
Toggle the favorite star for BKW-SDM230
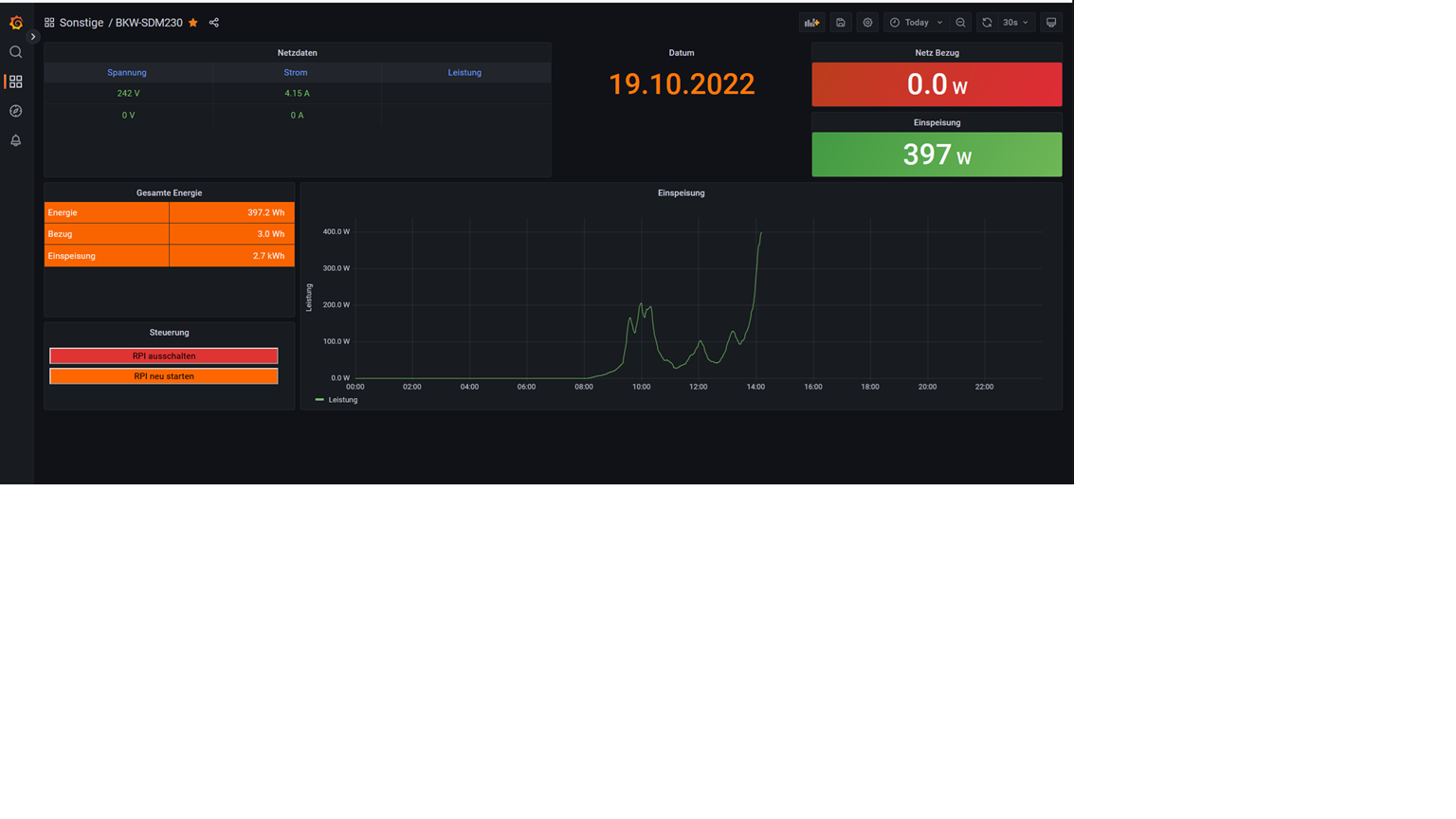[193, 23]
